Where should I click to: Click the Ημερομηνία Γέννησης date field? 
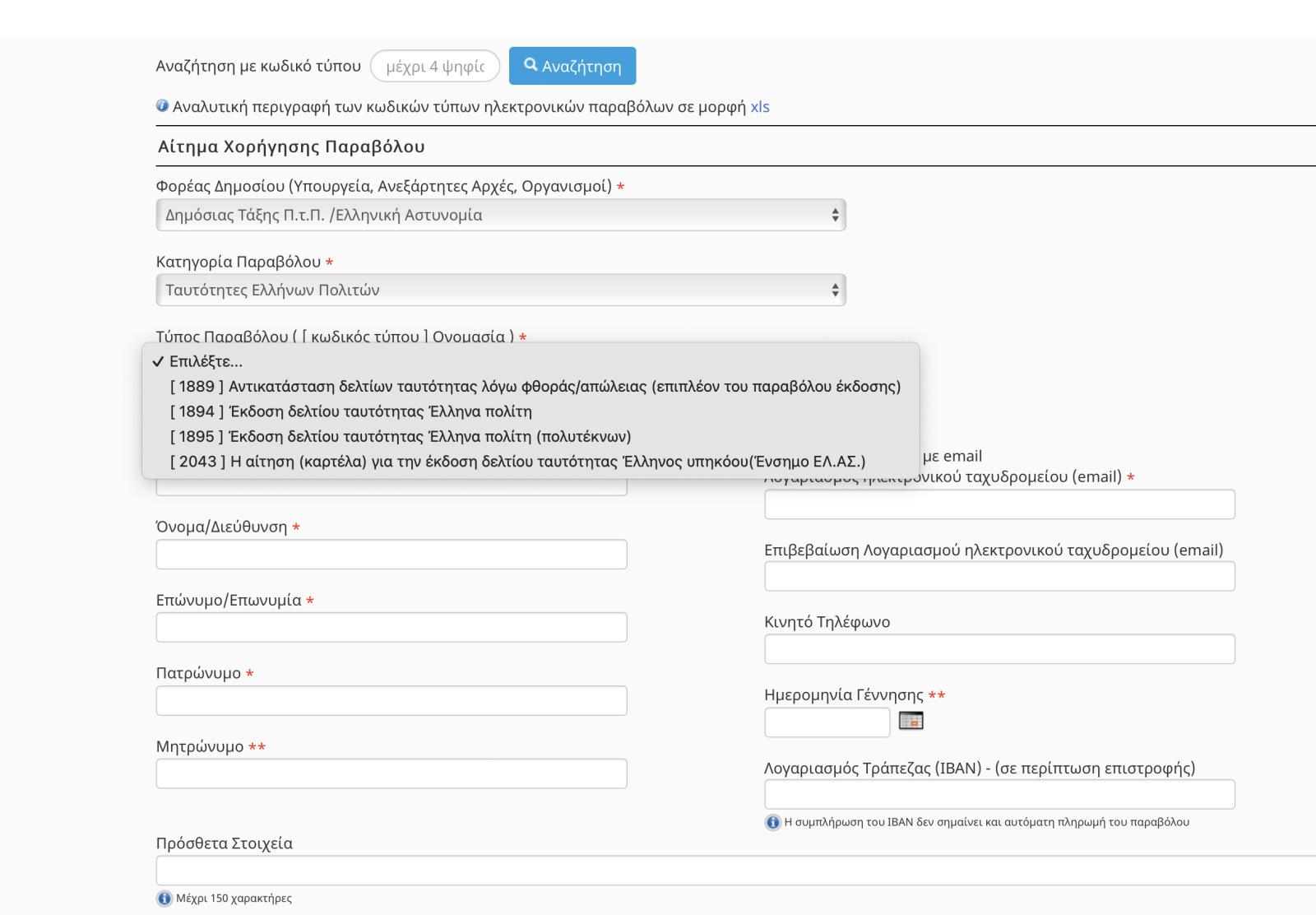pos(827,722)
